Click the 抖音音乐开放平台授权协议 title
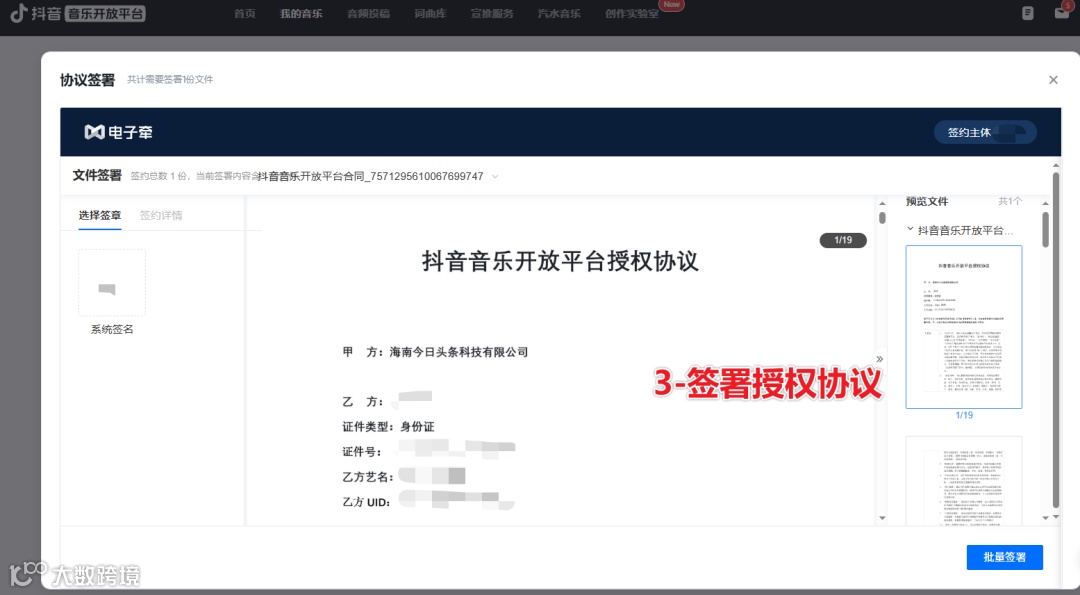Image resolution: width=1080 pixels, height=595 pixels. pos(560,261)
